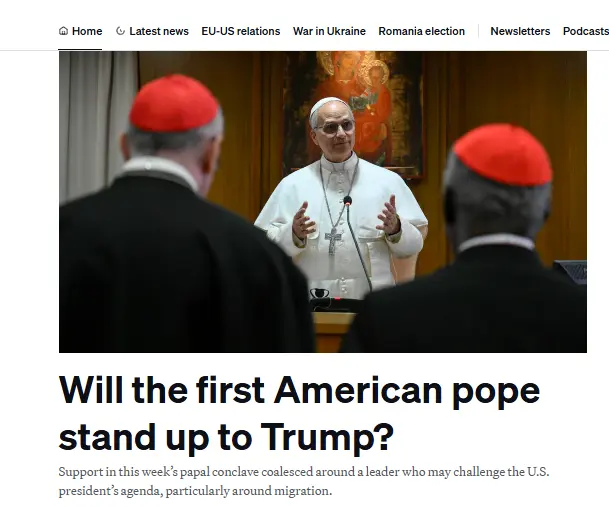The height and width of the screenshot is (507, 609).
Task: Open the Podcasts section
Action: click(586, 31)
